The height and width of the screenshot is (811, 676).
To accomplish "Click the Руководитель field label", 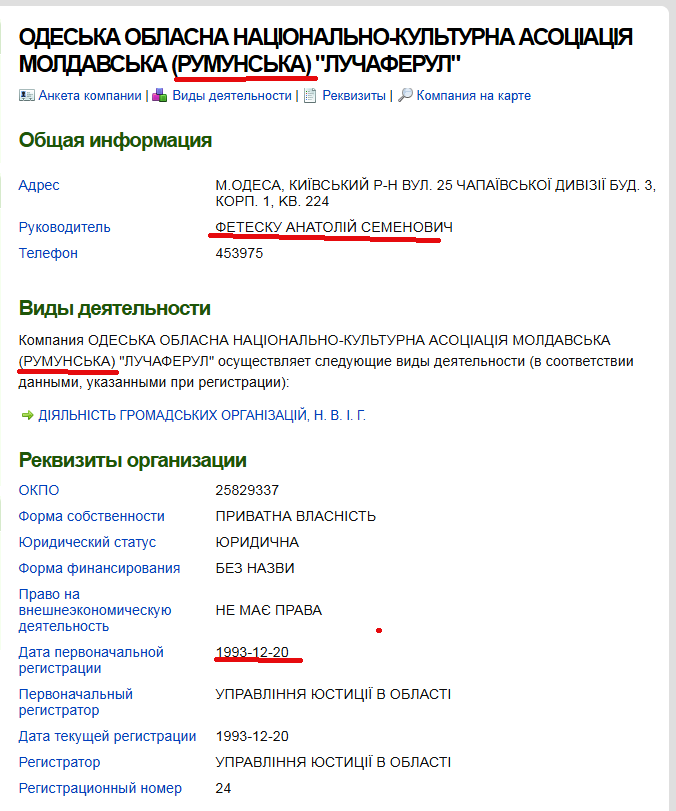I will (65, 227).
